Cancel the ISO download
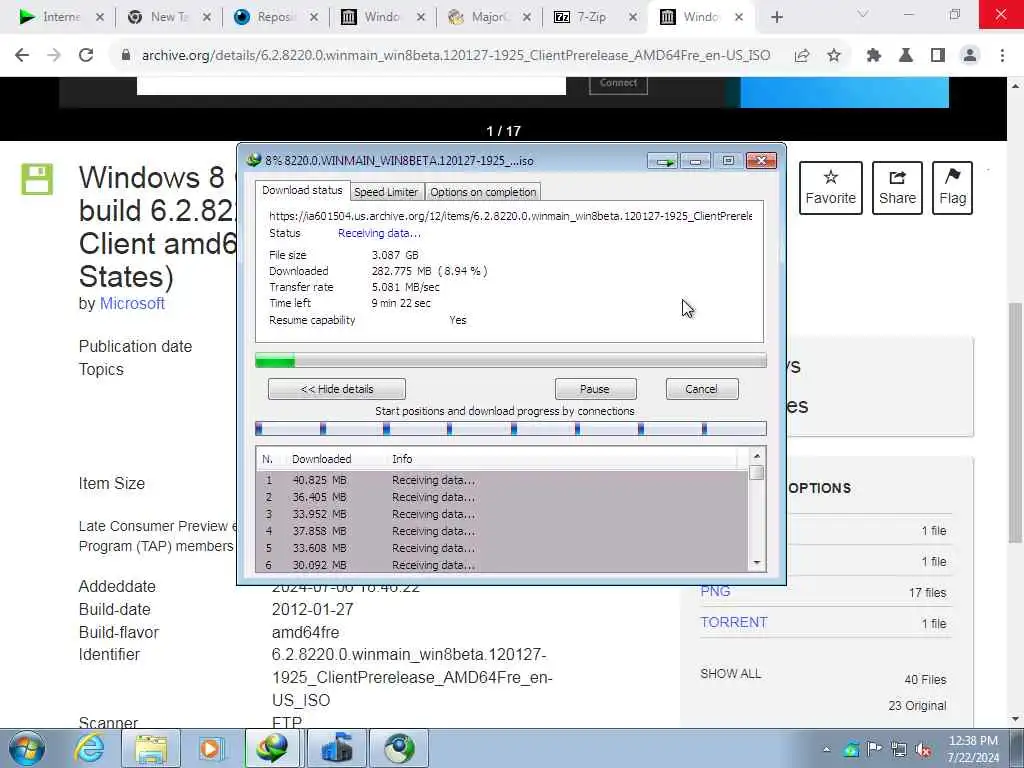Image resolution: width=1024 pixels, height=768 pixels. tap(701, 389)
